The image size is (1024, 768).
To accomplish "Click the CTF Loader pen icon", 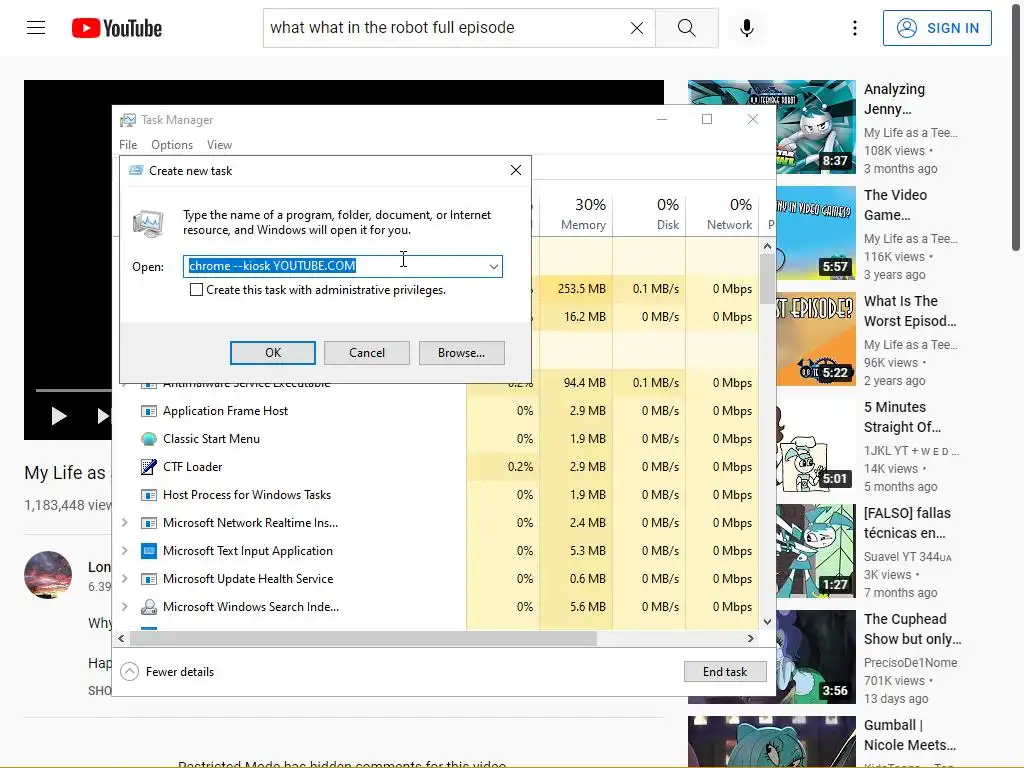I will click(149, 467).
